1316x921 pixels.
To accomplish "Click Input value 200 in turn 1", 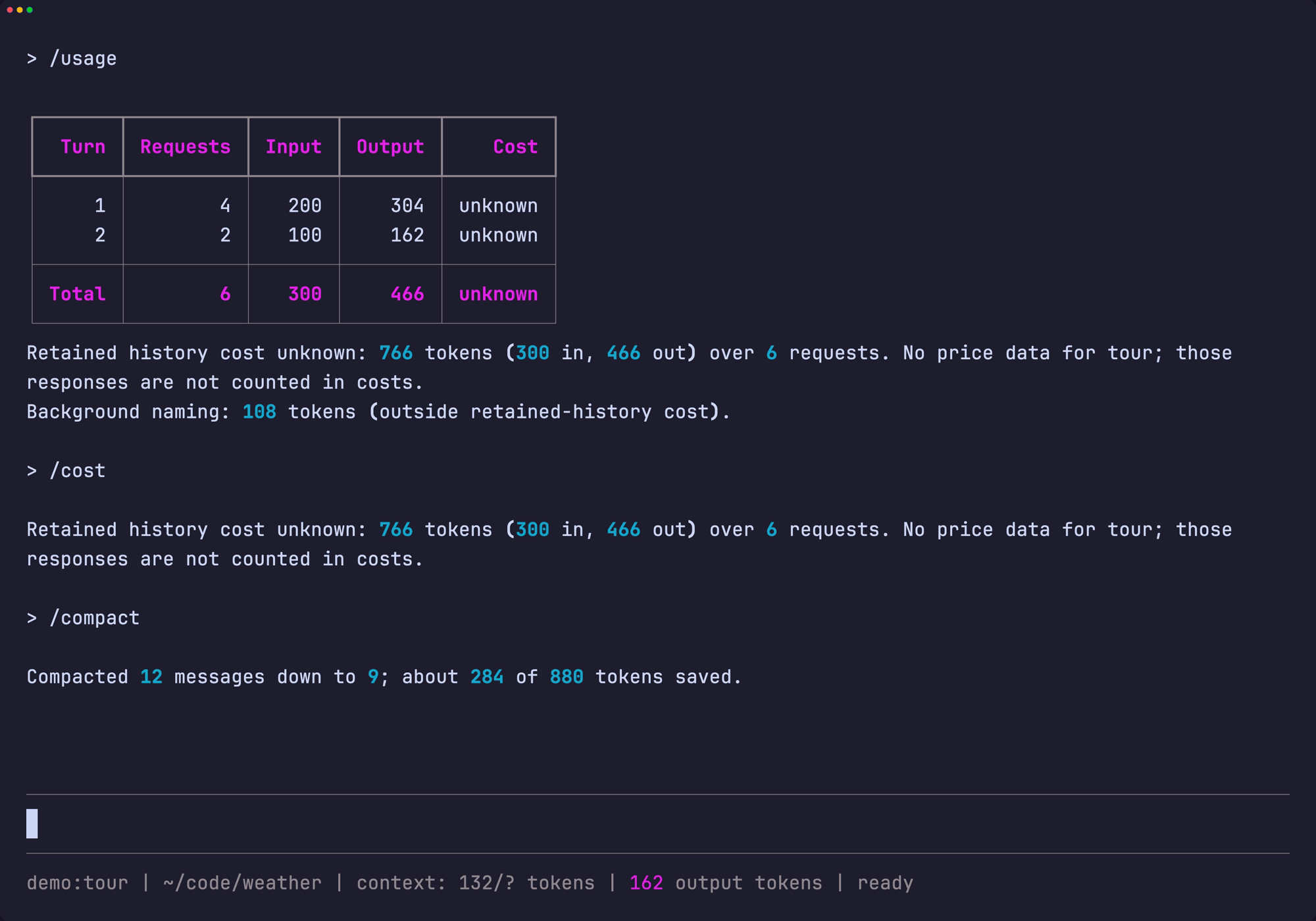I will coord(305,206).
